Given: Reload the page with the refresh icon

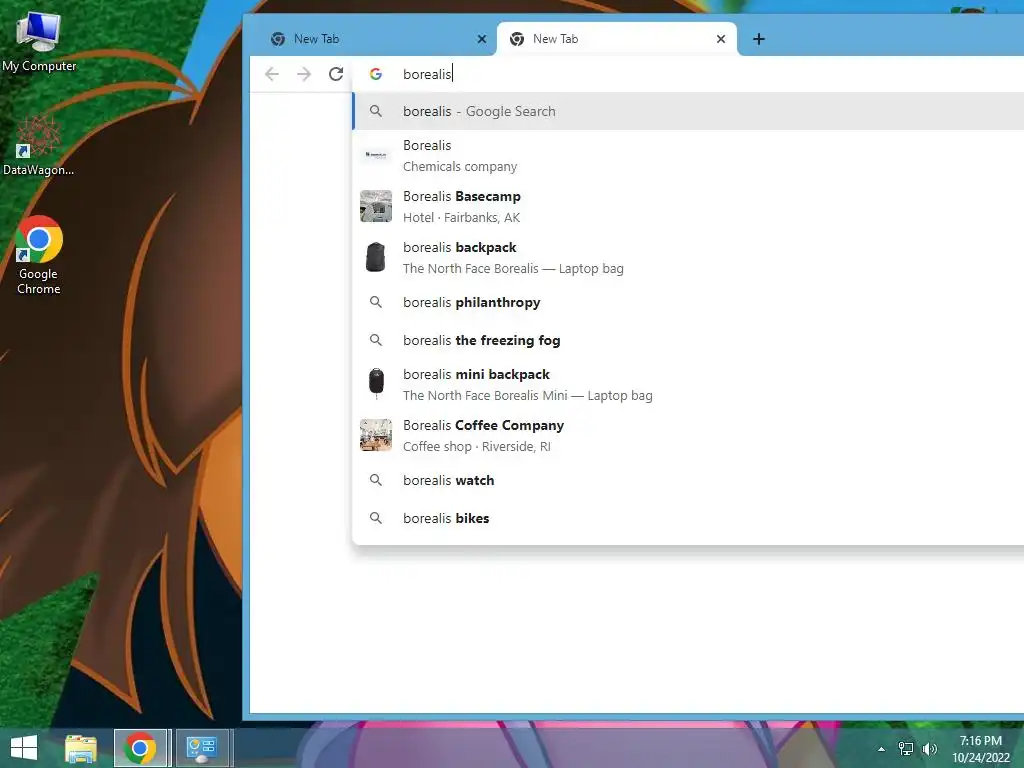Looking at the screenshot, I should click(336, 74).
